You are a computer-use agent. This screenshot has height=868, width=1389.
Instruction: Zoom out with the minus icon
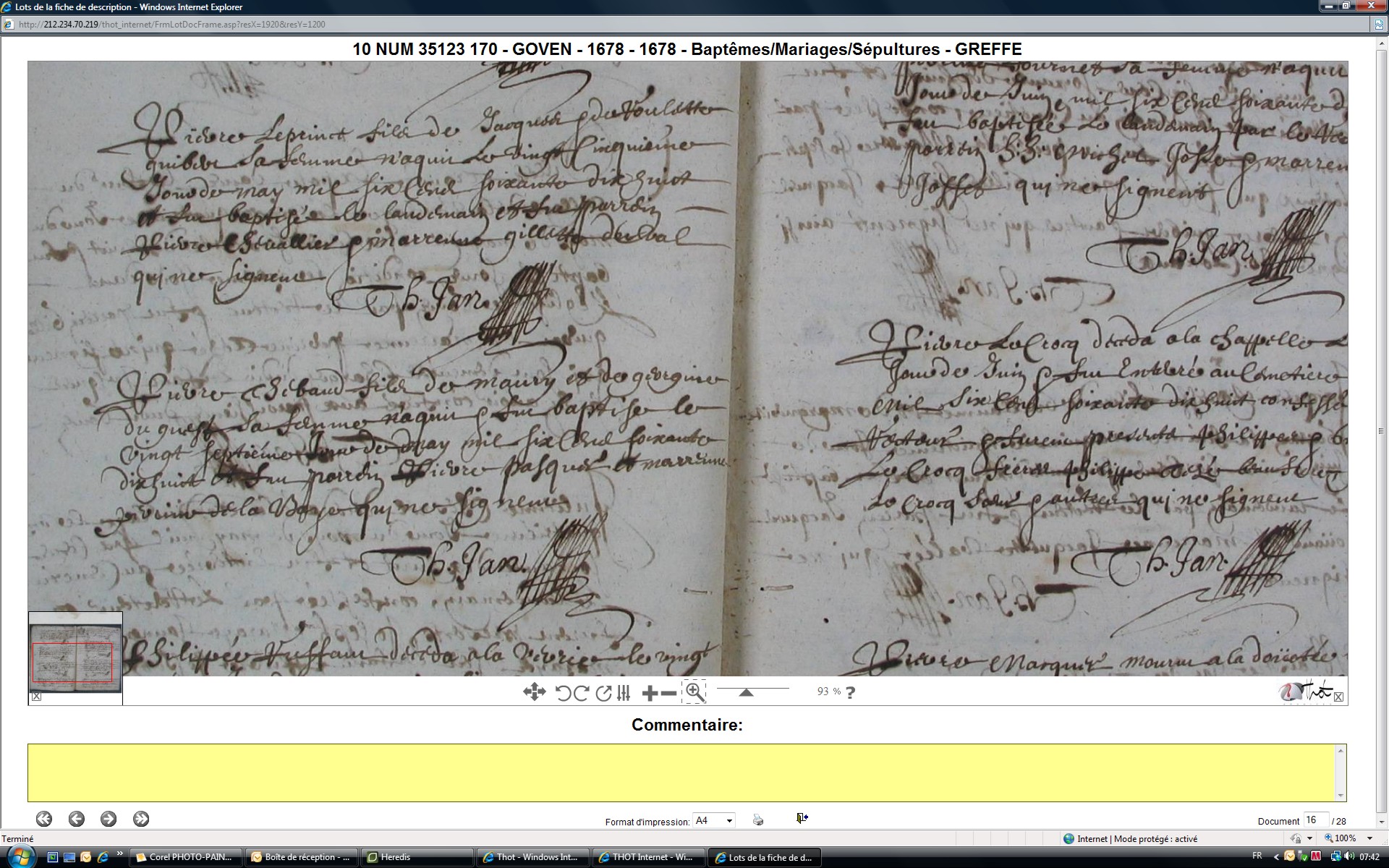click(669, 693)
